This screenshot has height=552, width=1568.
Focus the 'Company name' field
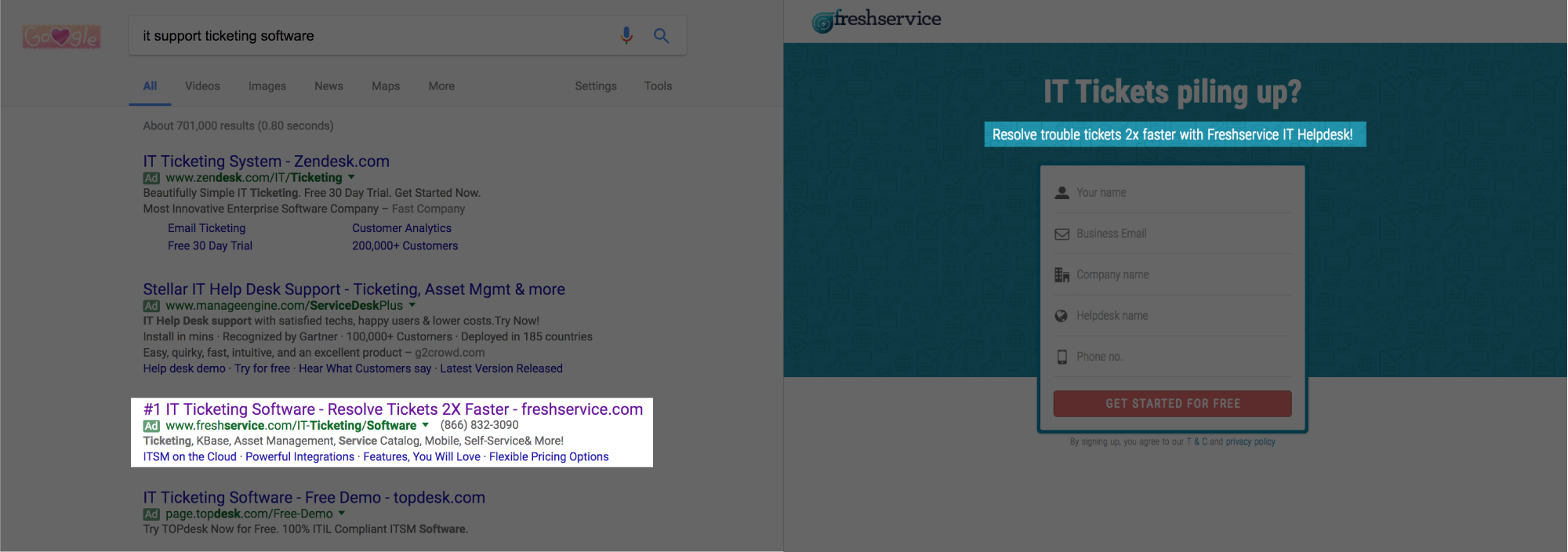(x=1173, y=274)
